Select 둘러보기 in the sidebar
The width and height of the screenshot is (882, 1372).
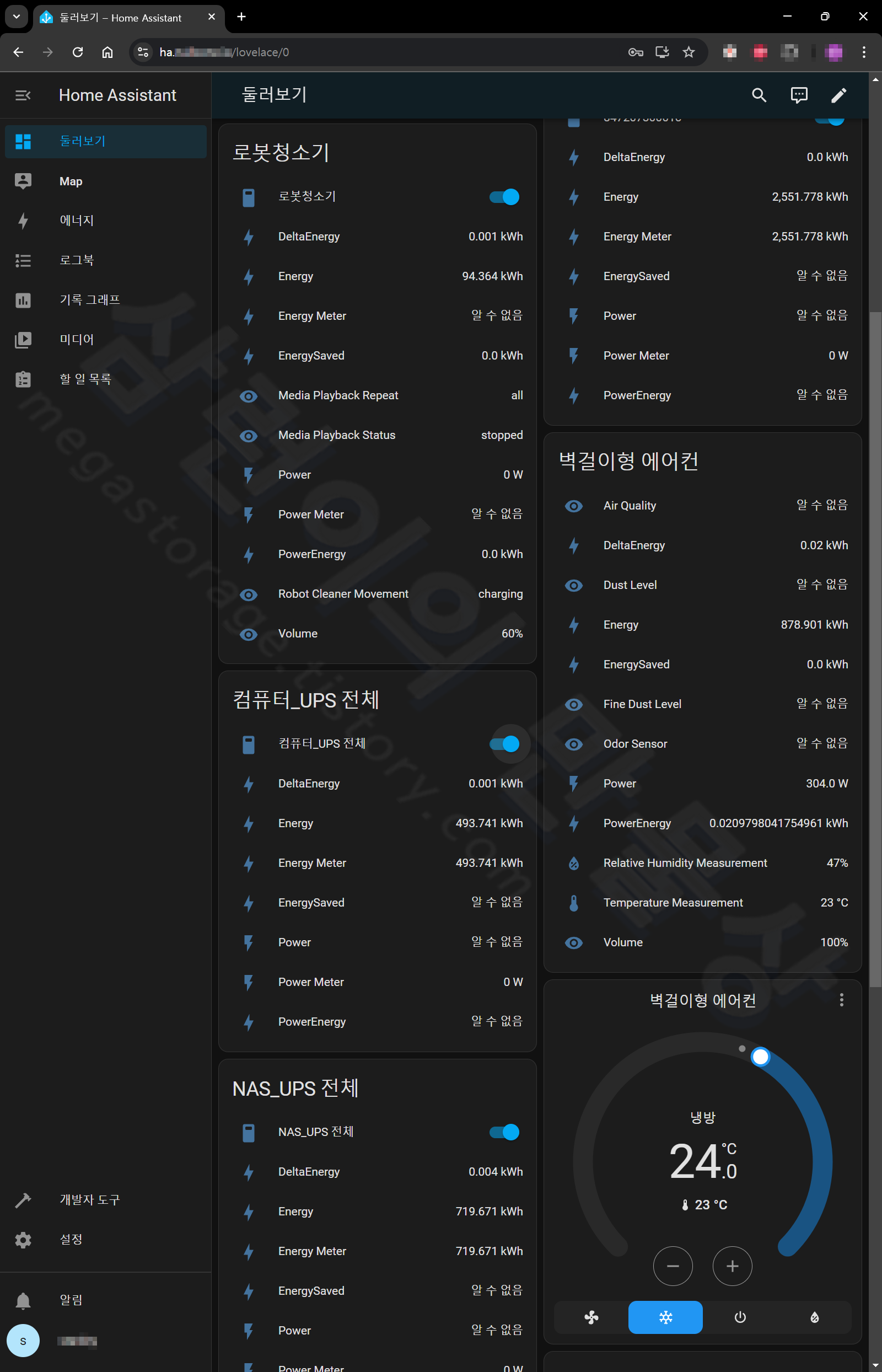(x=106, y=142)
